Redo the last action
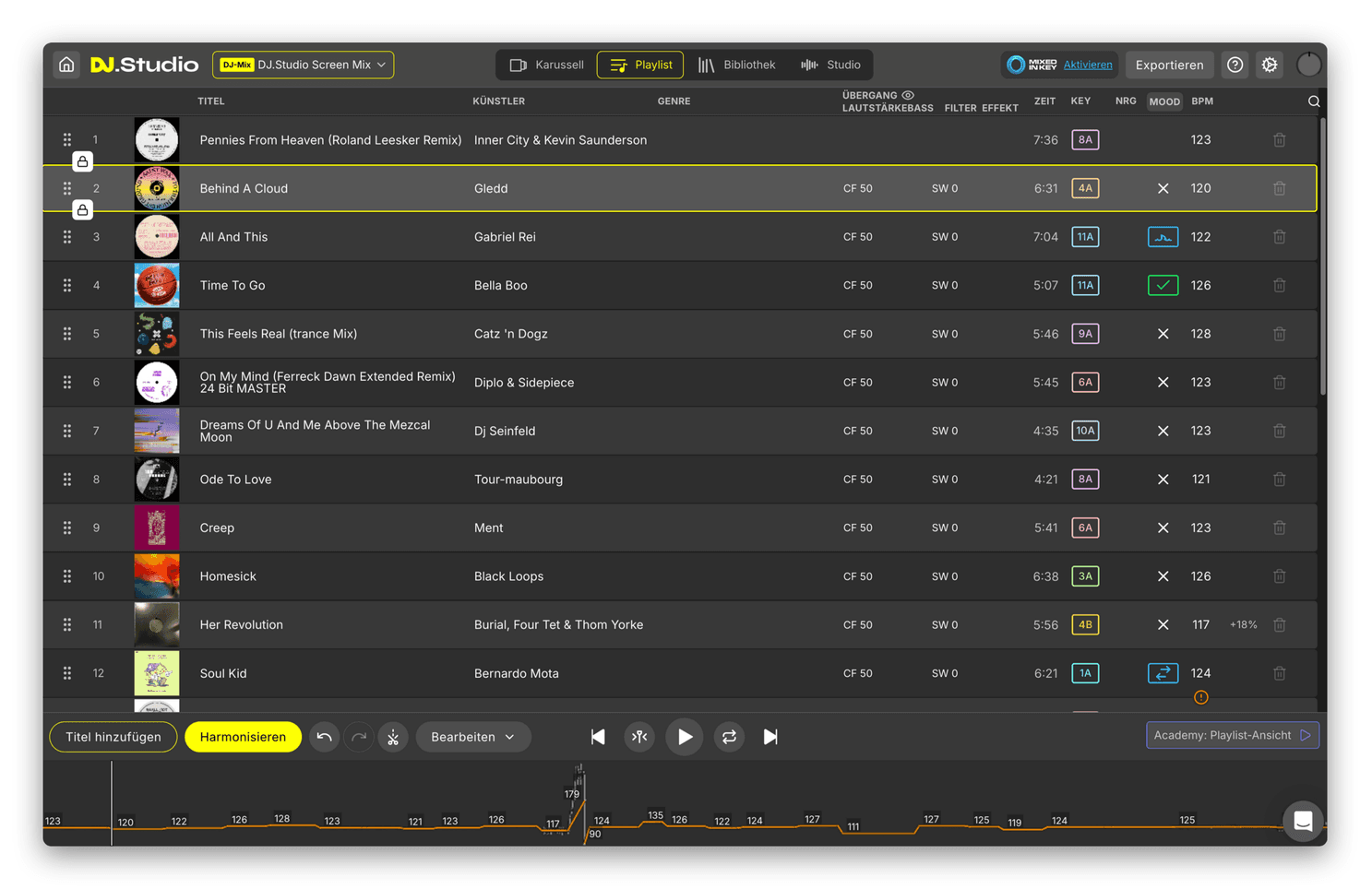The height and width of the screenshot is (889, 1372). [359, 737]
